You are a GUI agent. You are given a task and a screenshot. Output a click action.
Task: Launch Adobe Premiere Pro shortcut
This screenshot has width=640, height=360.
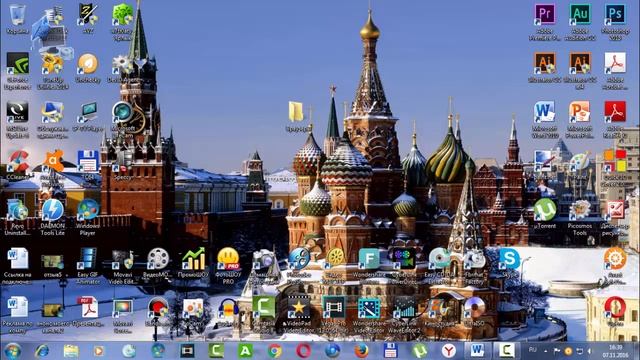click(544, 21)
